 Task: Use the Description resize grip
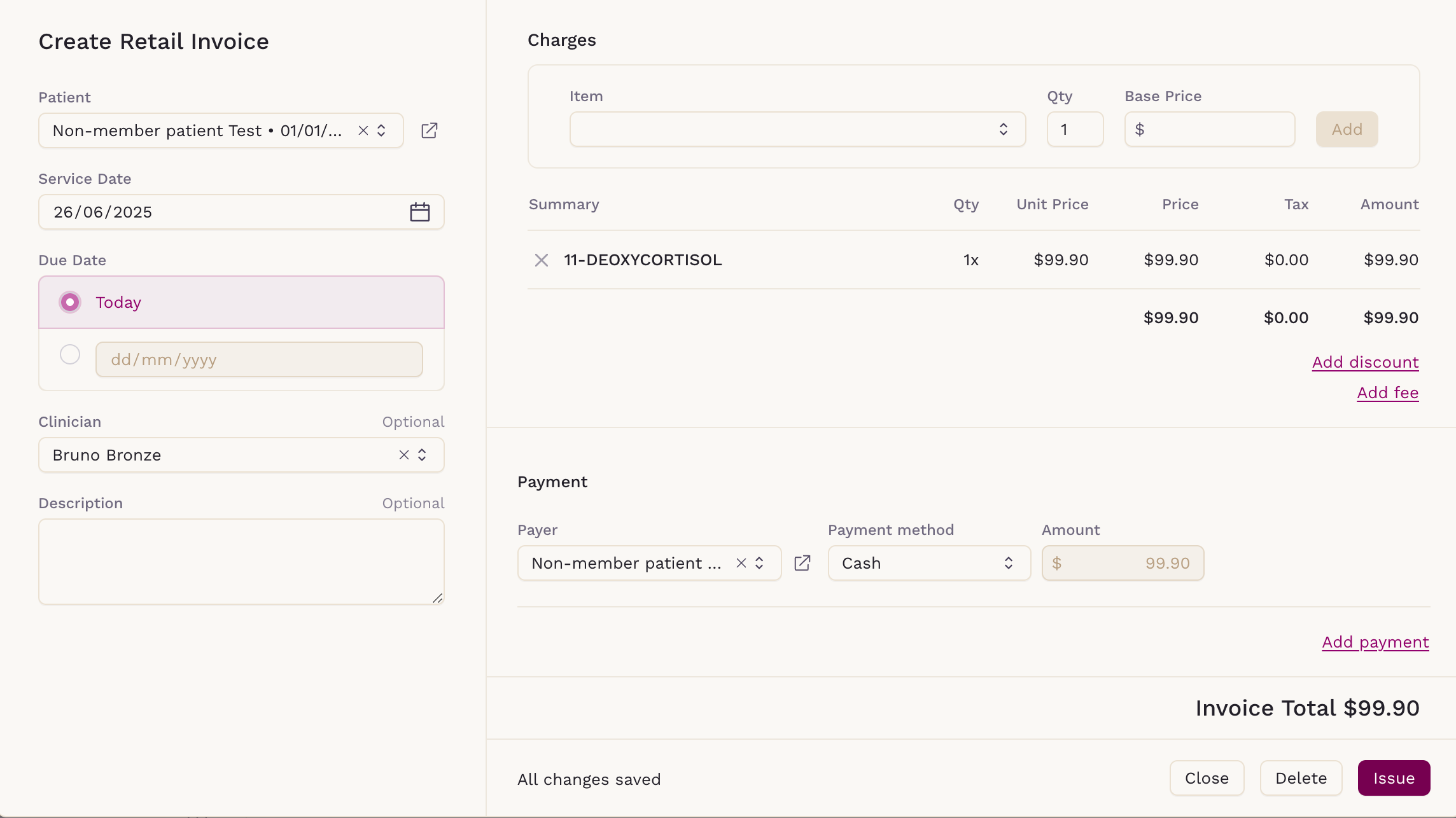click(x=438, y=598)
